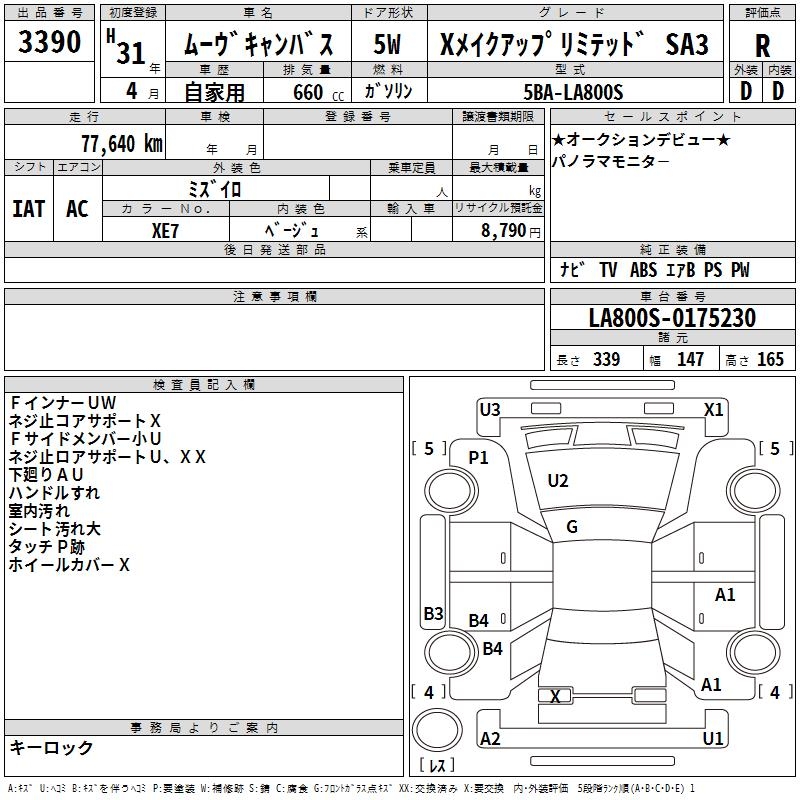
Task: Click the grade text ending in SA3
Action: click(574, 44)
